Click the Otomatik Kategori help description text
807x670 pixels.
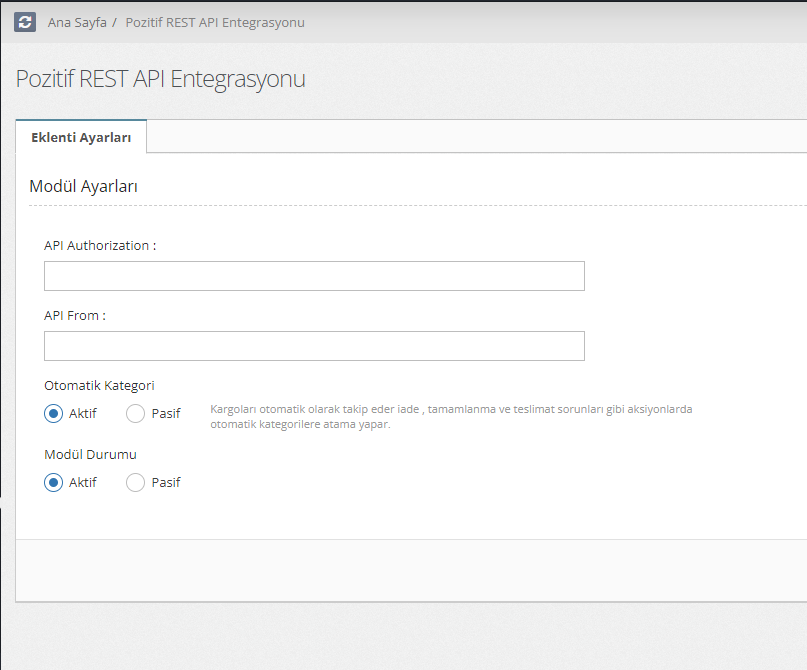(x=450, y=417)
